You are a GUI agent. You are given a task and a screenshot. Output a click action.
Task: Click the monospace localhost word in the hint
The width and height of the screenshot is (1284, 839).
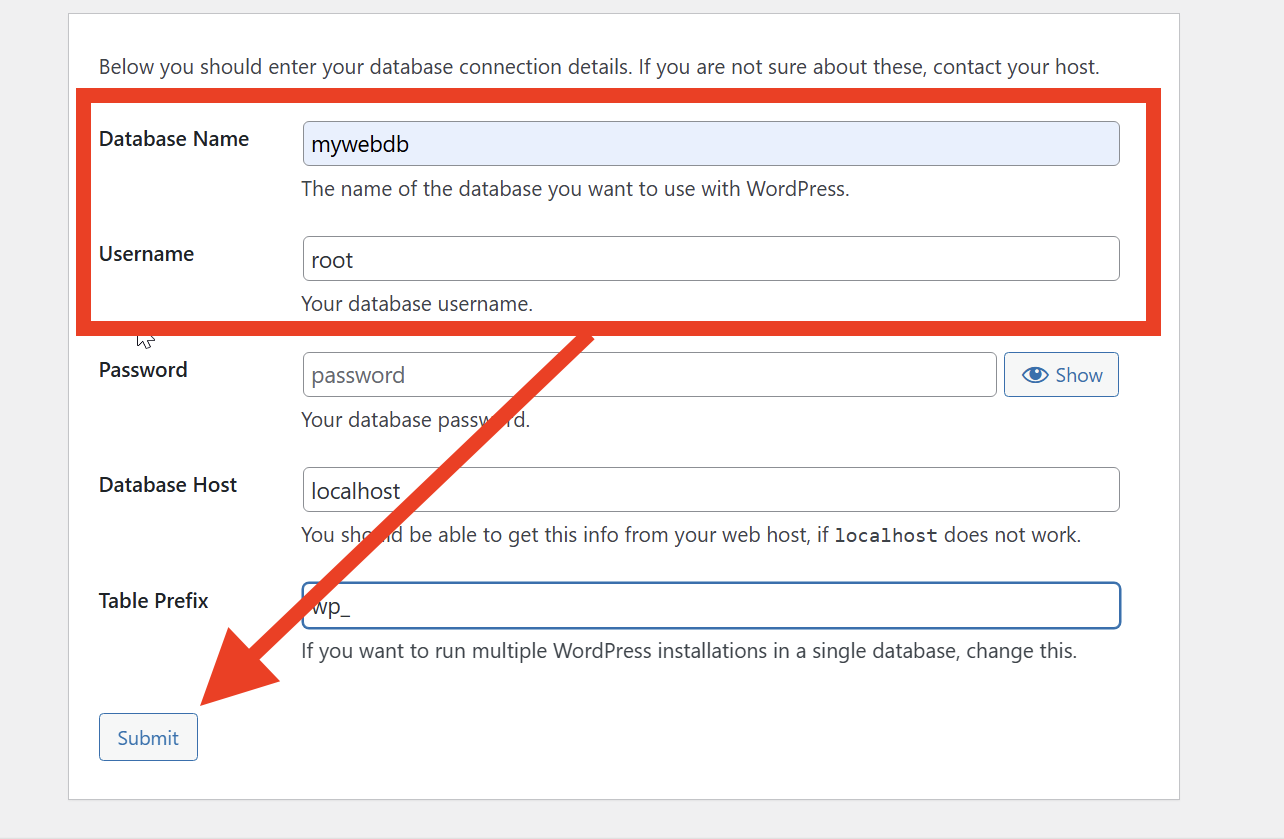click(885, 535)
